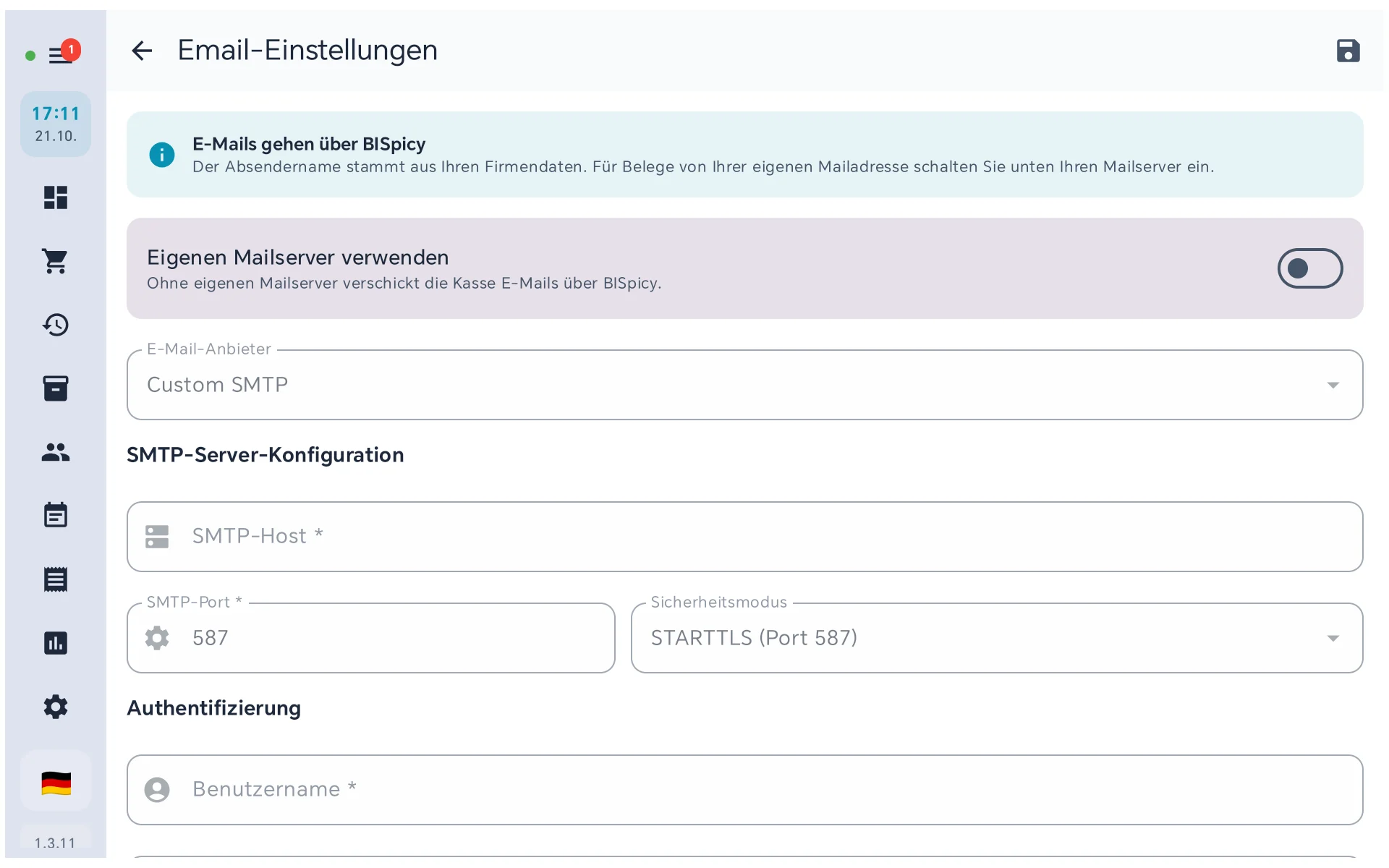Open the archive box icon in sidebar
Viewport: 1389px width, 868px height.
click(56, 388)
